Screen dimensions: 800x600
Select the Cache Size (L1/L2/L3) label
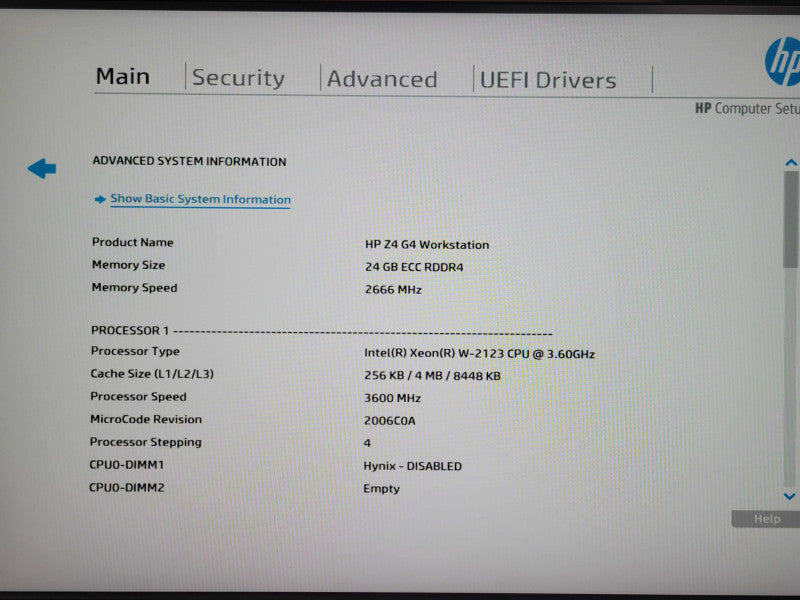[x=152, y=374]
